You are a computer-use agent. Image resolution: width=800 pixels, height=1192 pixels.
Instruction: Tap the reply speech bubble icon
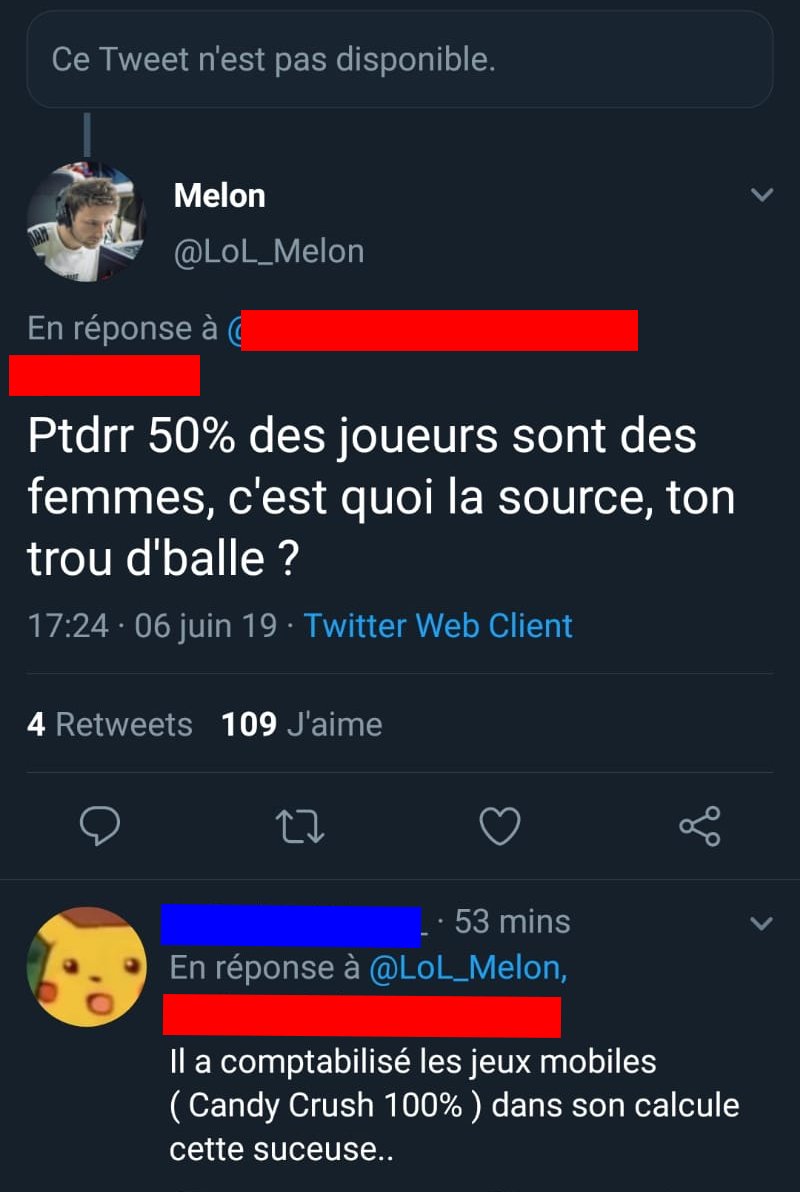tap(100, 826)
